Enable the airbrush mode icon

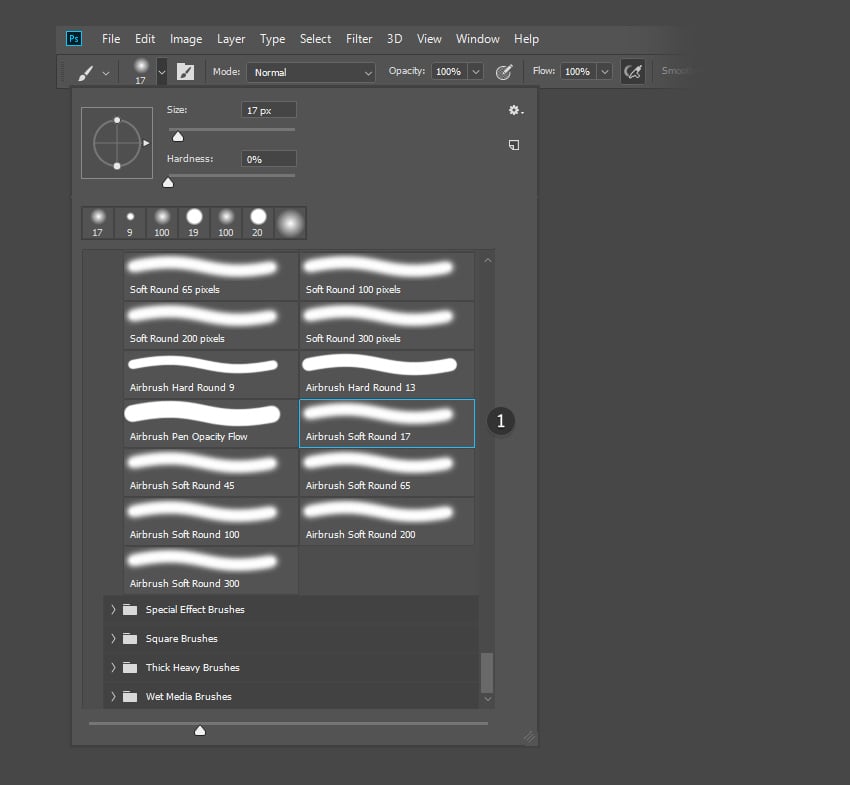tap(632, 71)
